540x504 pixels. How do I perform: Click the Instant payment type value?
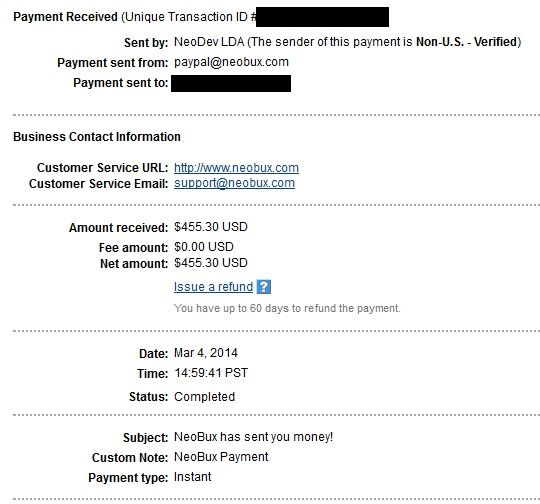click(x=193, y=477)
